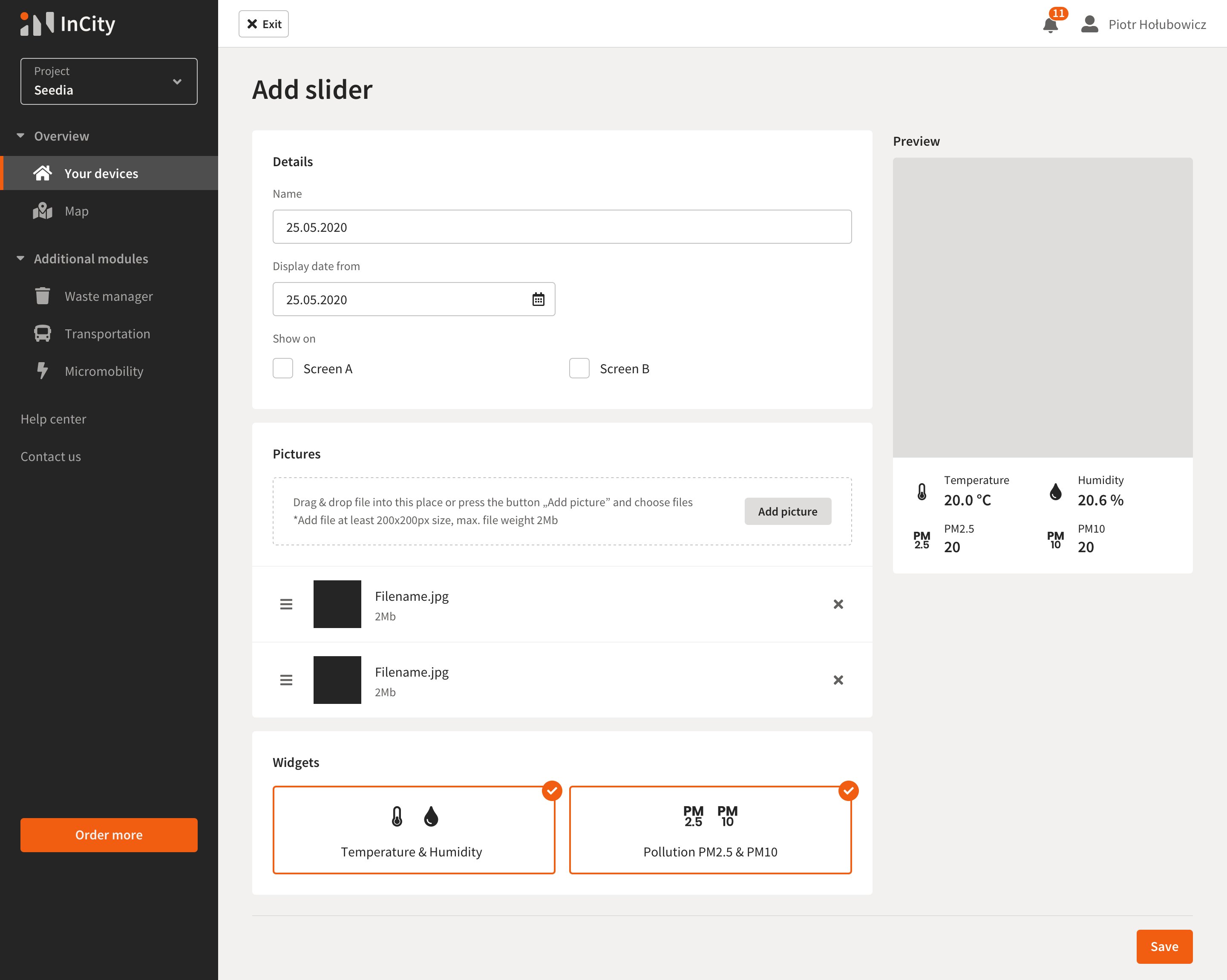This screenshot has height=980, width=1227.
Task: Grab reorder handle of first Filename.jpg
Action: click(286, 604)
